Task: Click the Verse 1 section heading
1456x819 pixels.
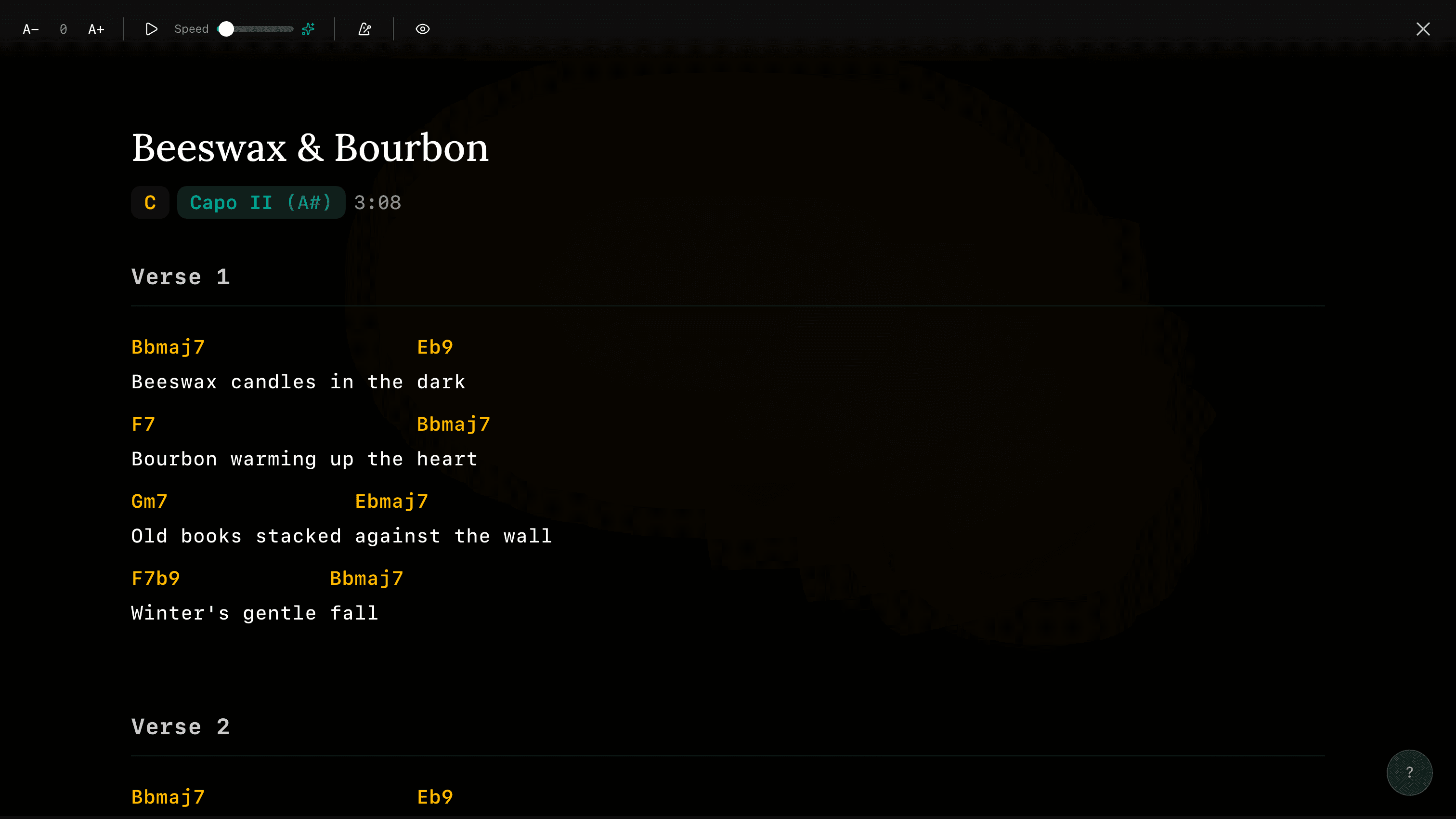Action: [180, 277]
